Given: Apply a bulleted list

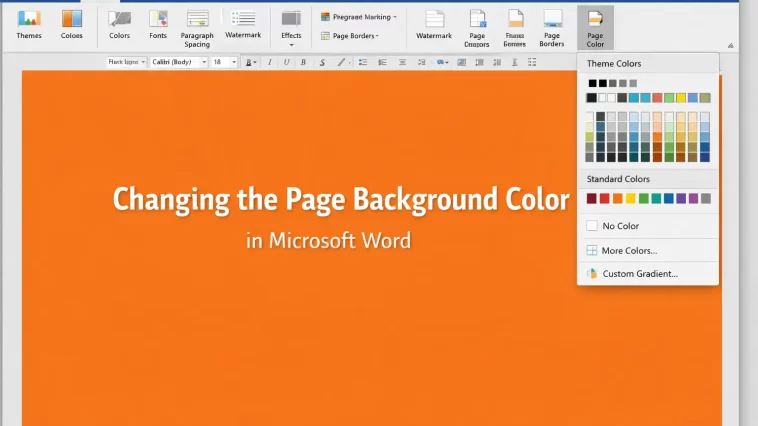Looking at the screenshot, I should coord(363,62).
